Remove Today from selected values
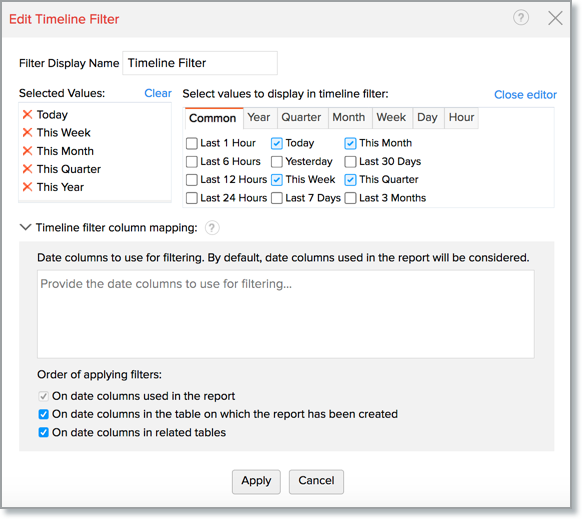 (27, 114)
